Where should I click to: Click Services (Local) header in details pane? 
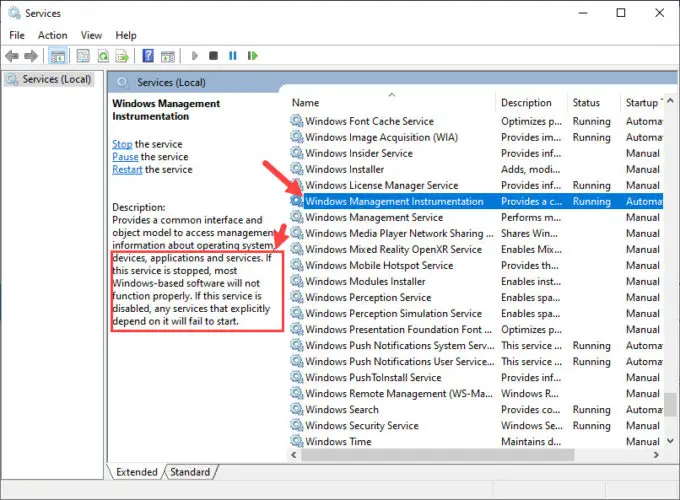(x=171, y=82)
